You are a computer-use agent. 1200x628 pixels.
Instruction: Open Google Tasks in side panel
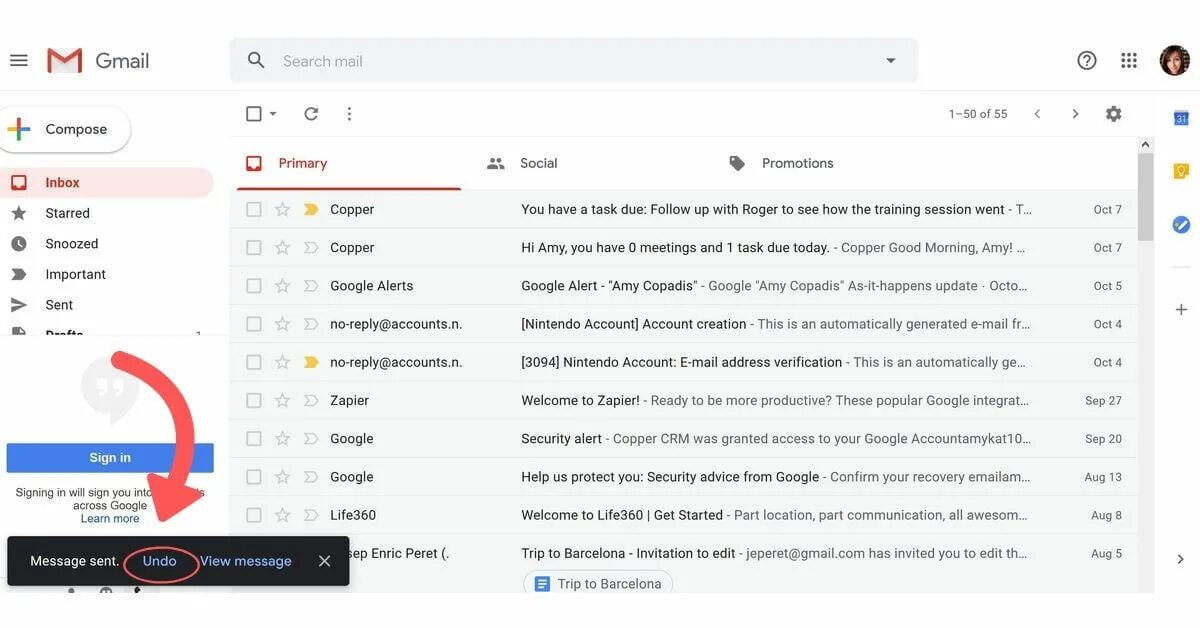pos(1181,224)
